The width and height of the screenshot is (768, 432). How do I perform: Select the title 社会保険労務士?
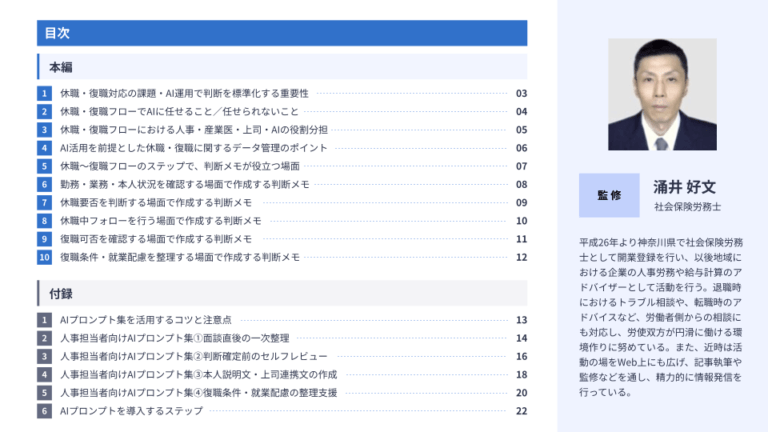coord(687,207)
